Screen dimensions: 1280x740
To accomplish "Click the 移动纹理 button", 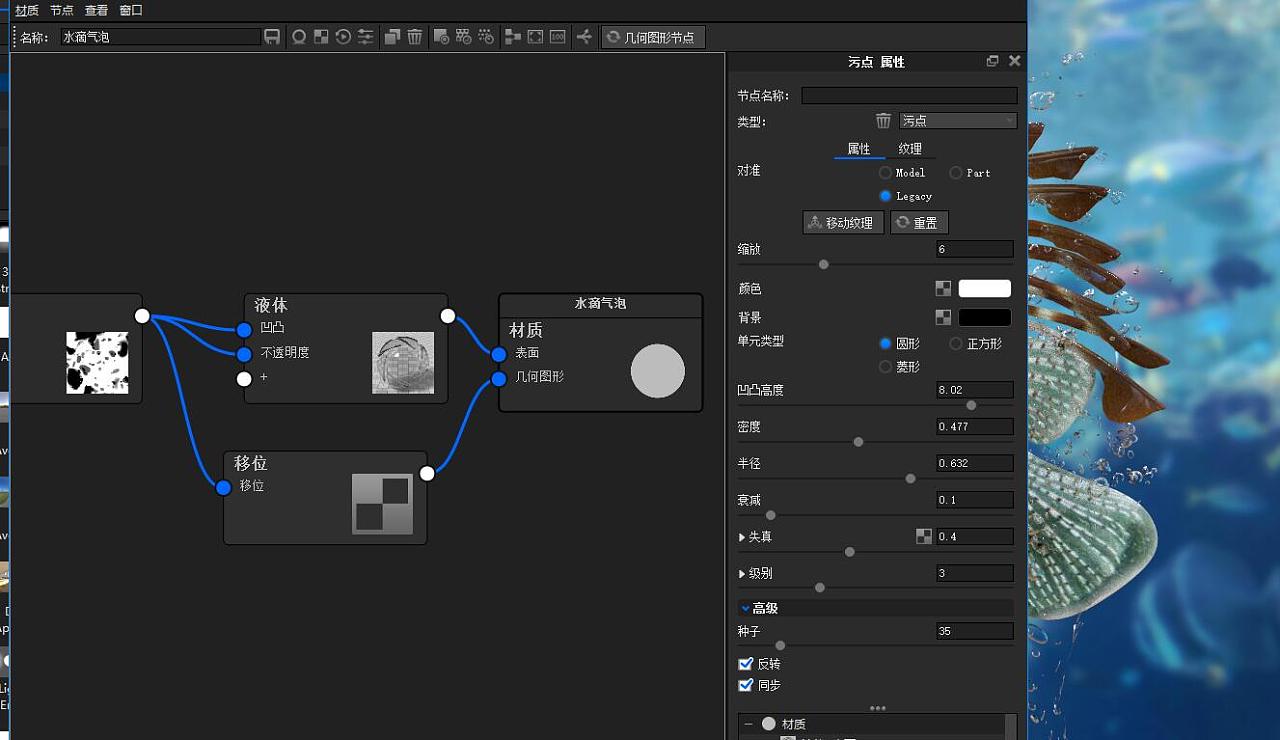I will point(843,222).
